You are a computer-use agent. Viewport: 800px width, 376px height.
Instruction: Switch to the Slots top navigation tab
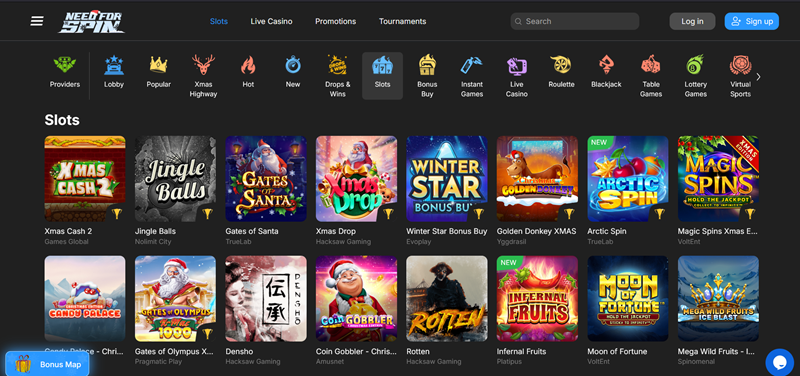click(x=219, y=21)
